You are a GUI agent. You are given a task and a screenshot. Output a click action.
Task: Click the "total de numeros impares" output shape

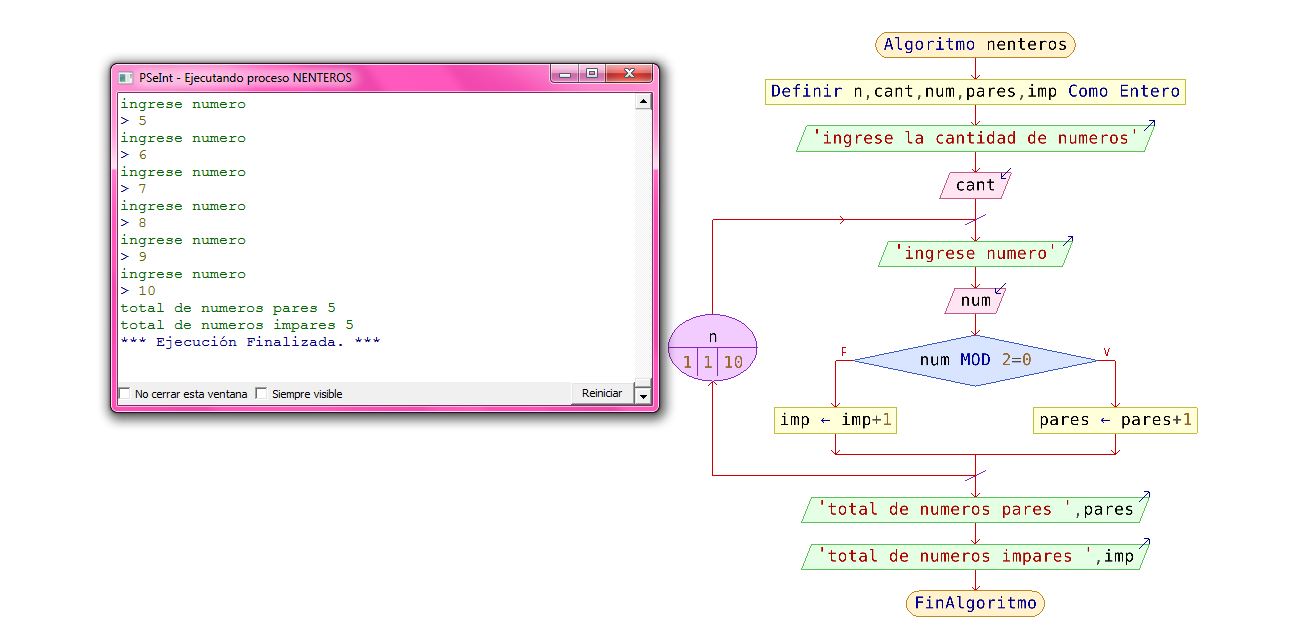[974, 556]
